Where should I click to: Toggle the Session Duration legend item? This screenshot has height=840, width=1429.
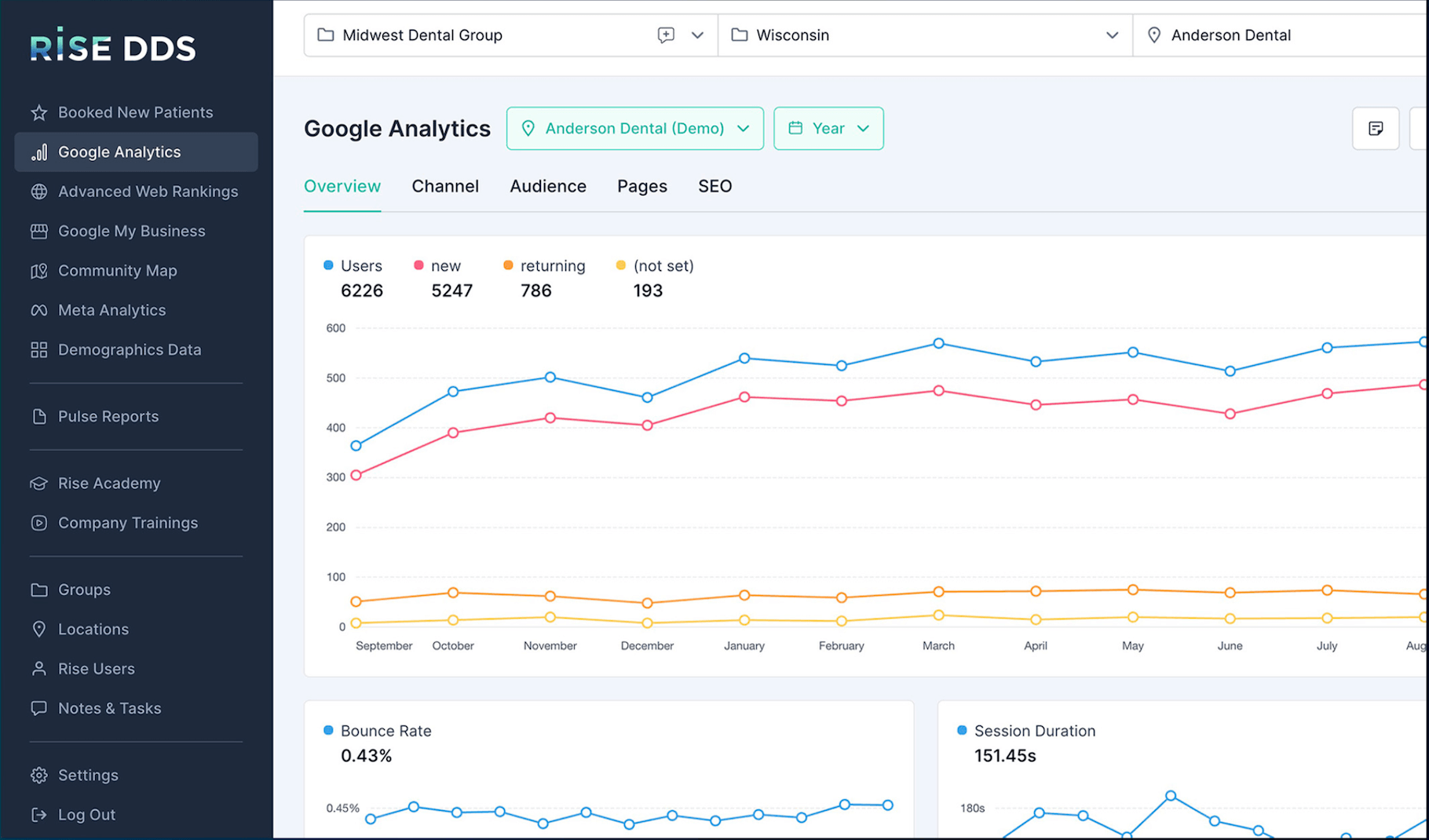[x=1026, y=731]
